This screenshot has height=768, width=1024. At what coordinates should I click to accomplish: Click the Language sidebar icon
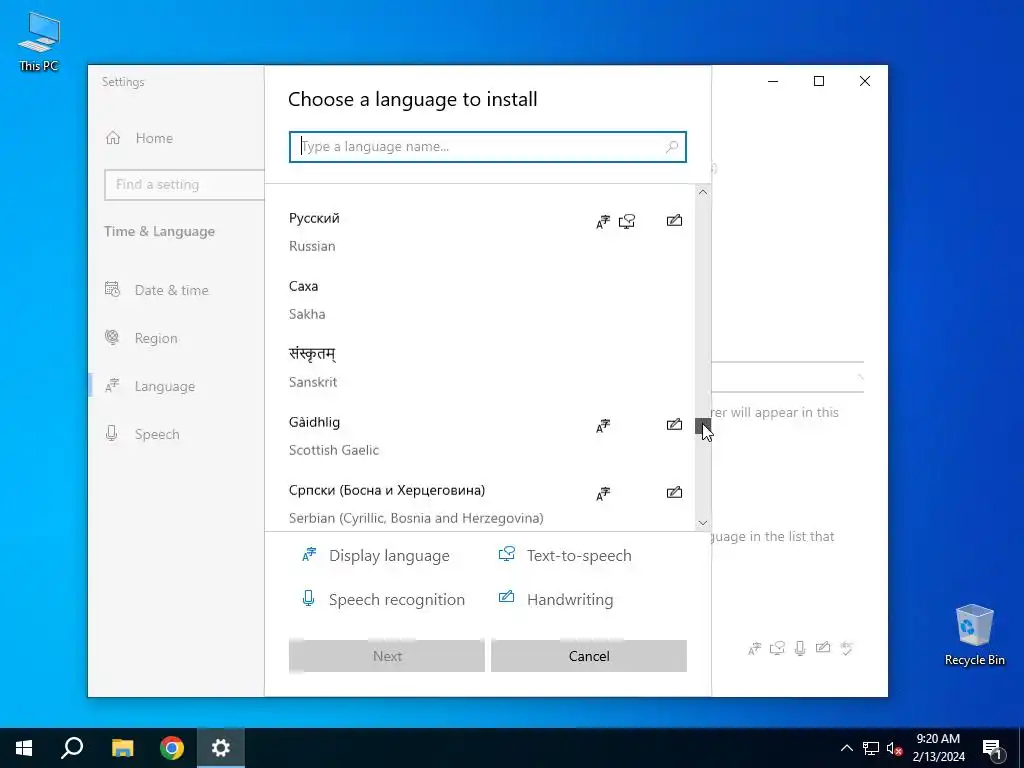[112, 386]
